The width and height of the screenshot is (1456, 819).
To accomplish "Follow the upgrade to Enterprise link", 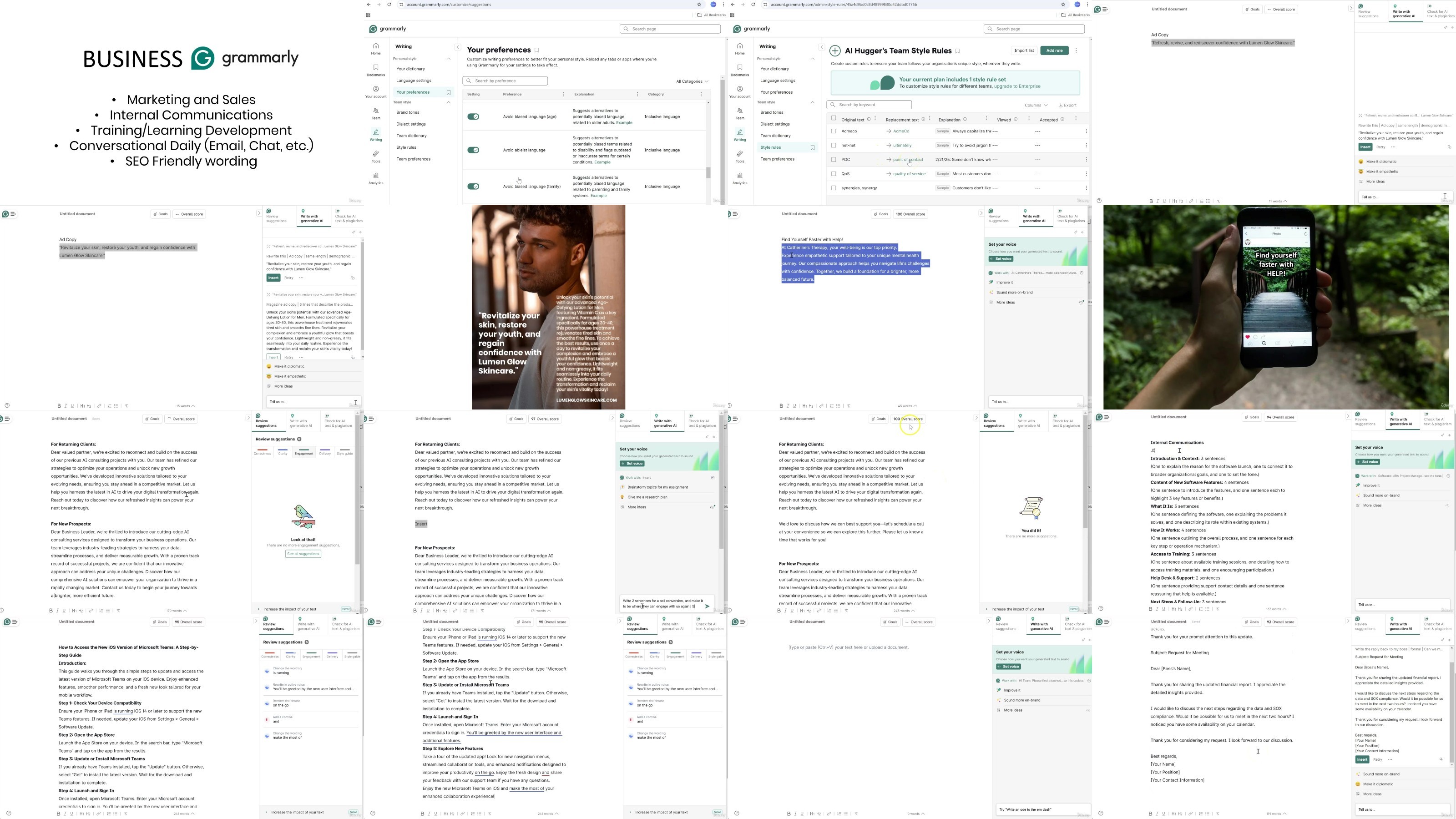I will click(1017, 86).
